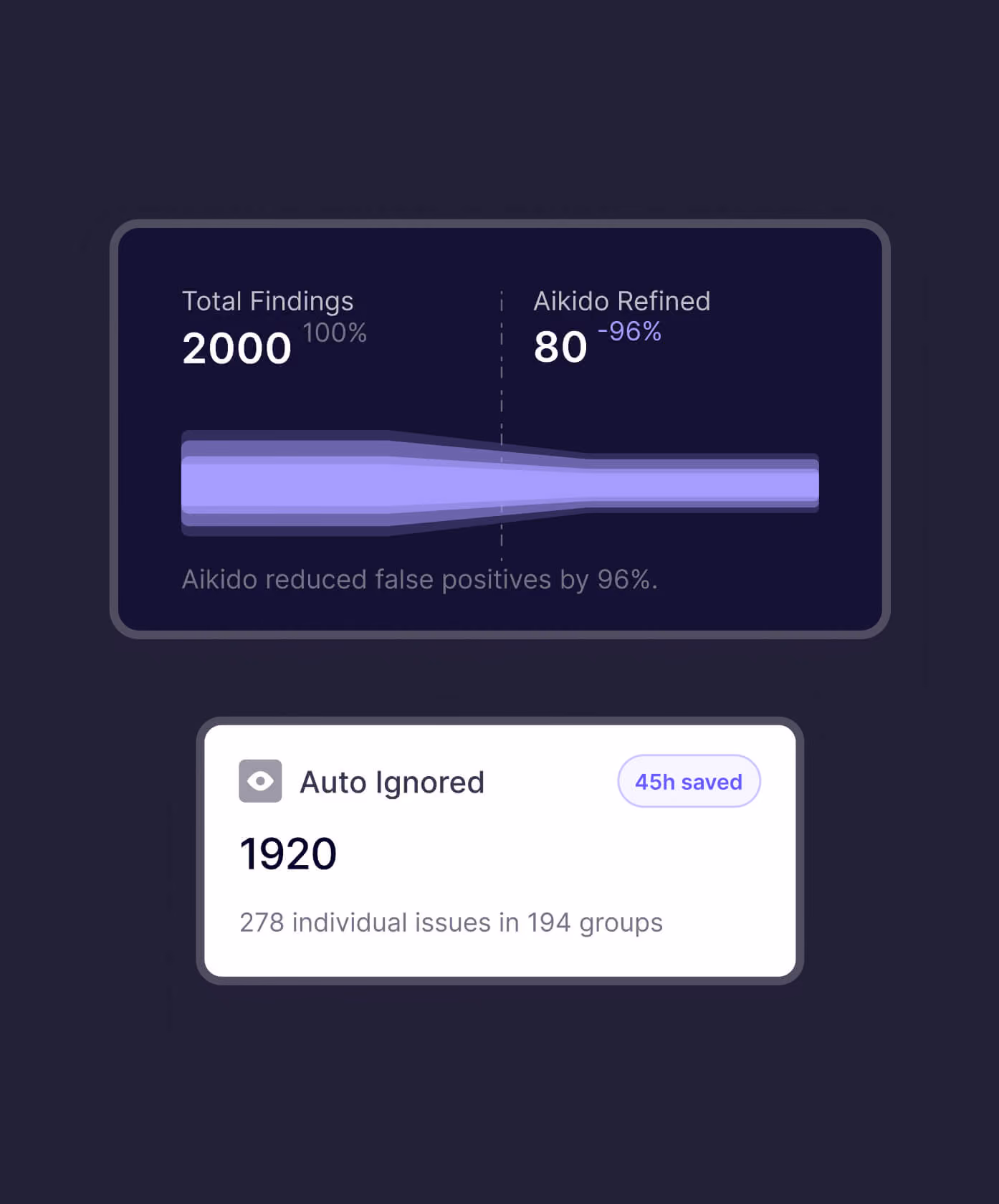Screen dimensions: 999x1204
Task: Toggle the eye icon beside Auto Ignored
Action: pos(260,780)
